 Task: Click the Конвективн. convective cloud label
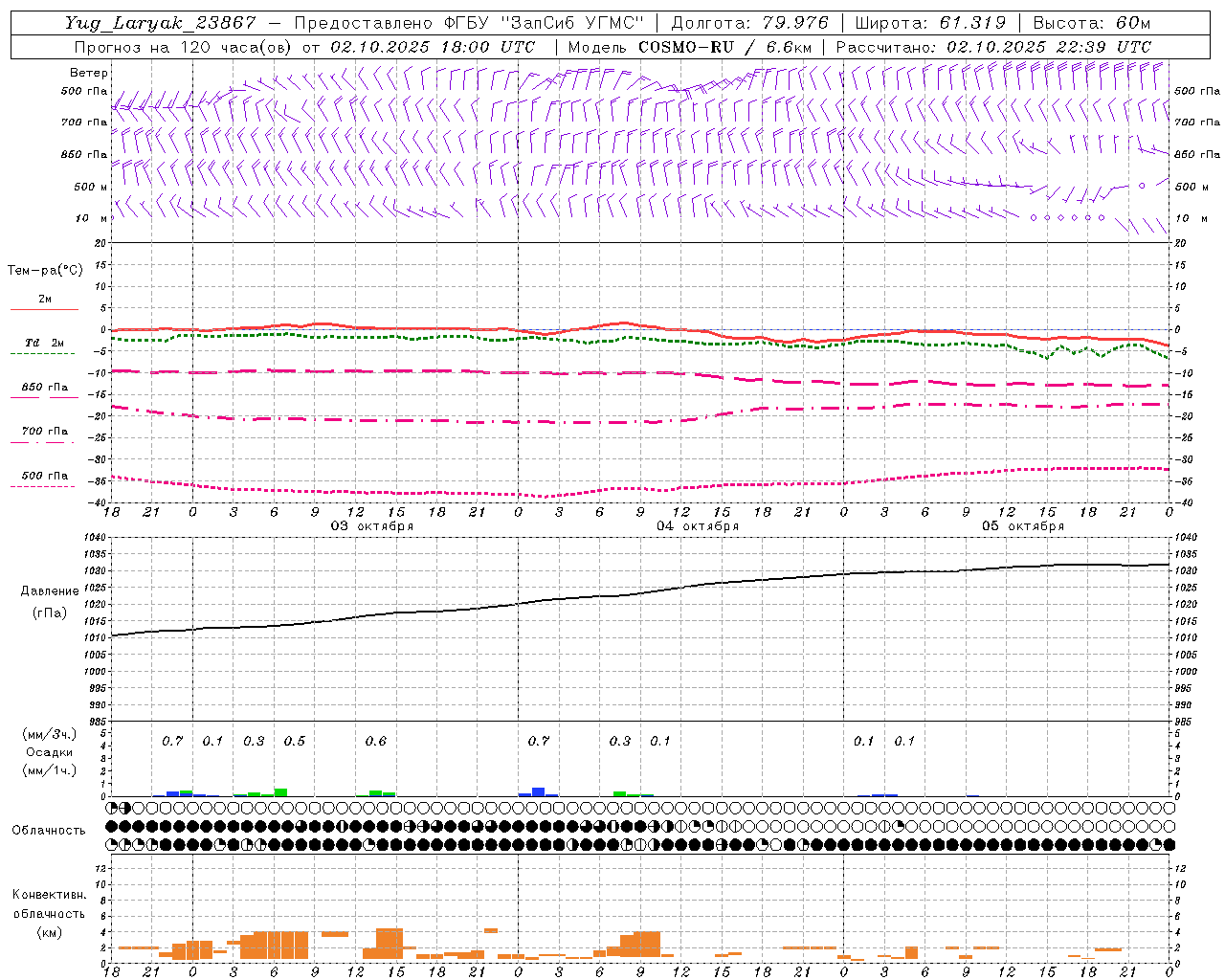pyautogui.click(x=49, y=895)
